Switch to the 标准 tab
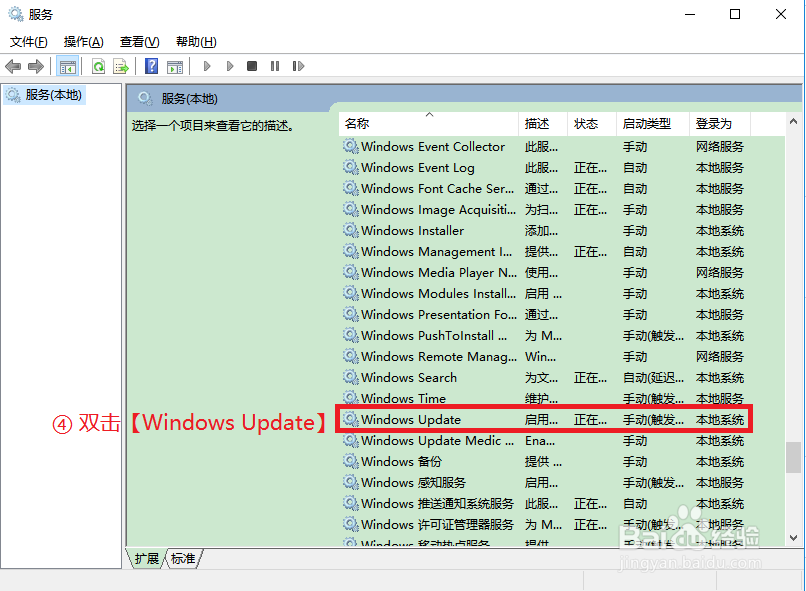The height and width of the screenshot is (591, 806). [183, 559]
